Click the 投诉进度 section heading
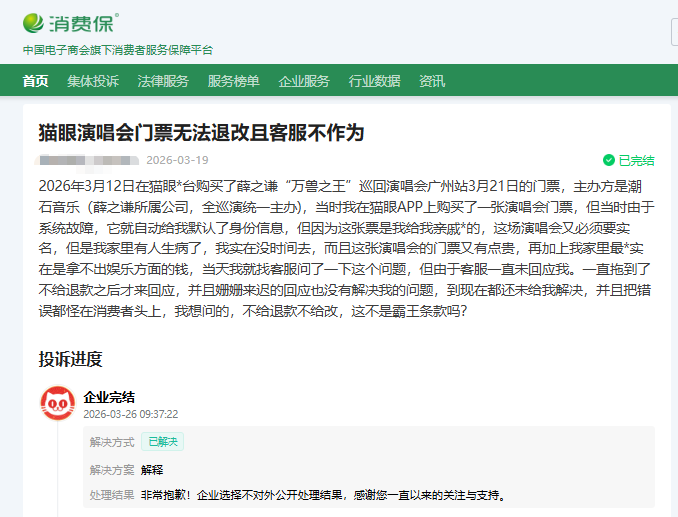The width and height of the screenshot is (678, 517). pos(70,358)
